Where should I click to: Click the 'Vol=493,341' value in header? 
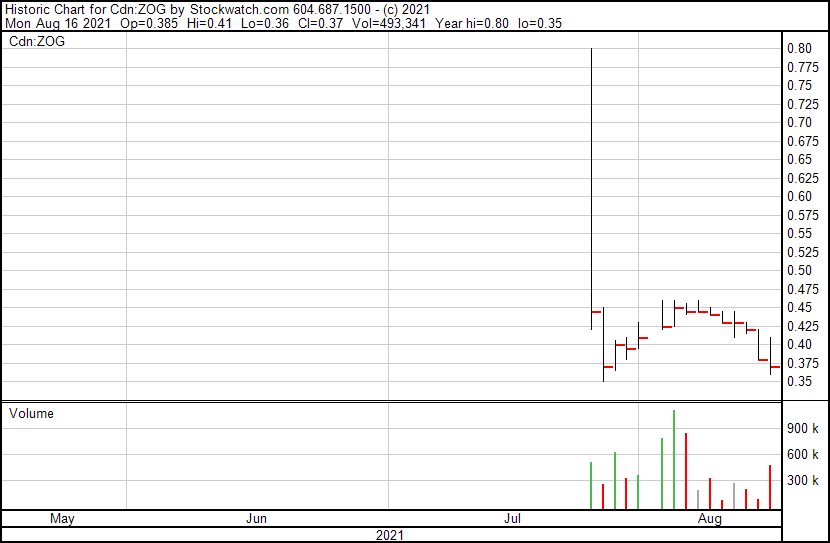389,23
